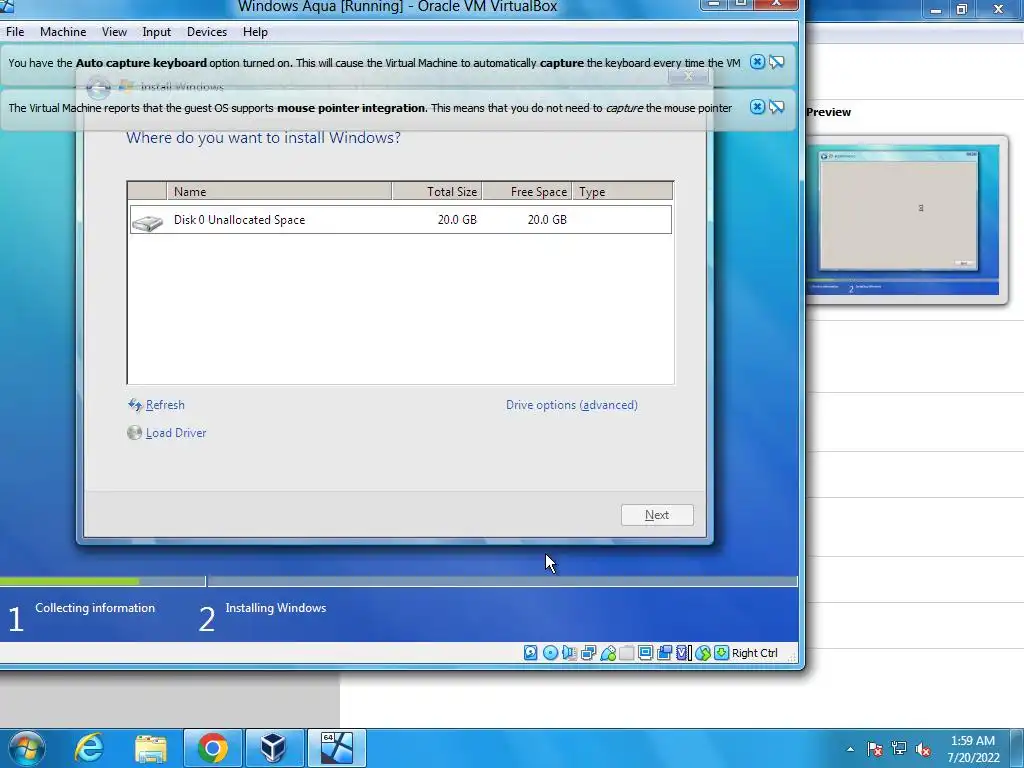
Task: Click the Load Driver disc icon
Action: coord(135,432)
